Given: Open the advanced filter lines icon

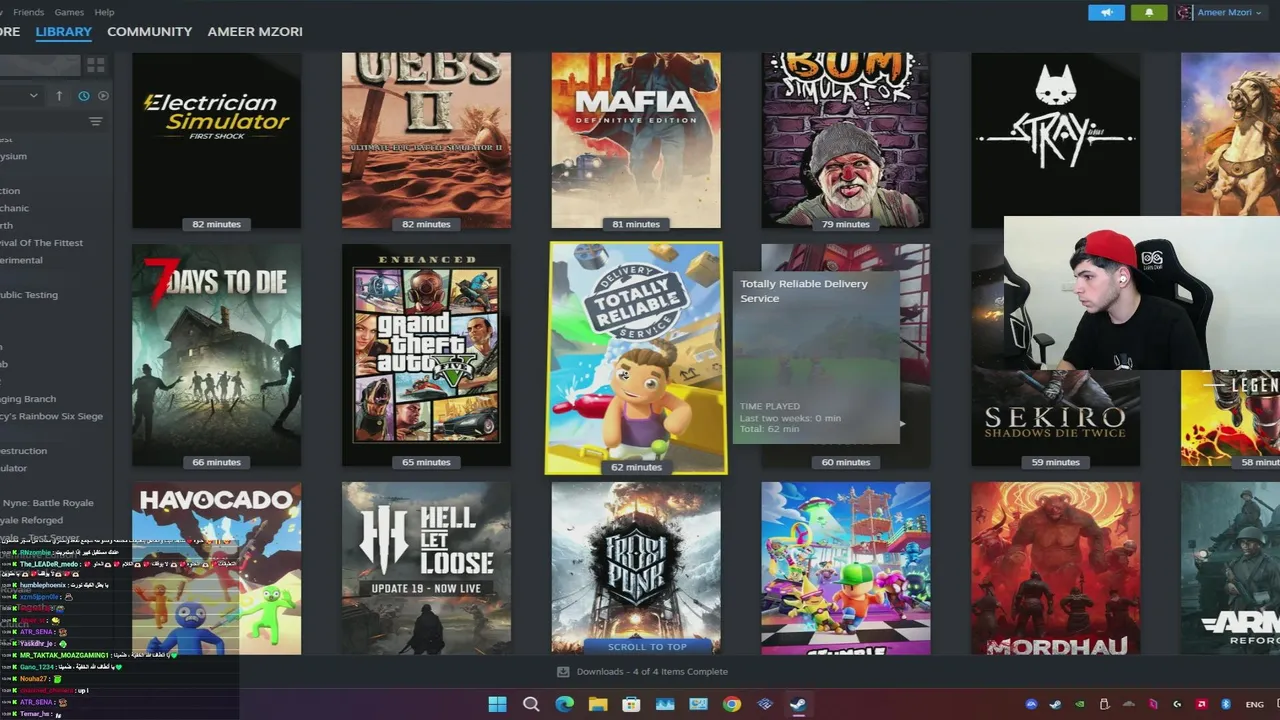Looking at the screenshot, I should coord(96,122).
